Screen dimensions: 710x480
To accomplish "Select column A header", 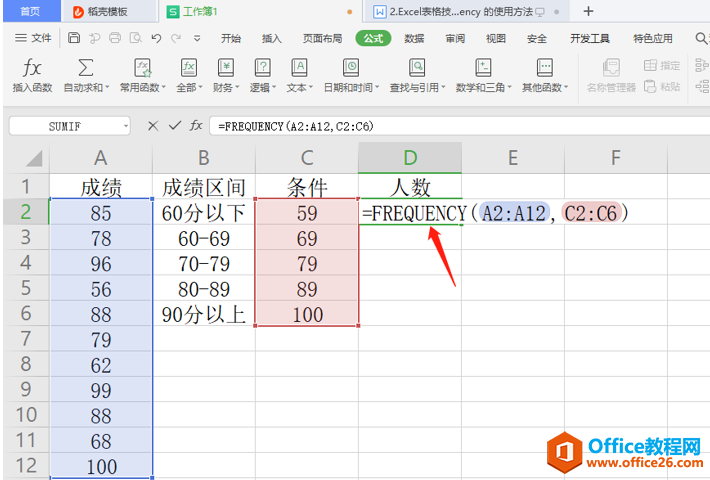I will pyautogui.click(x=101, y=158).
